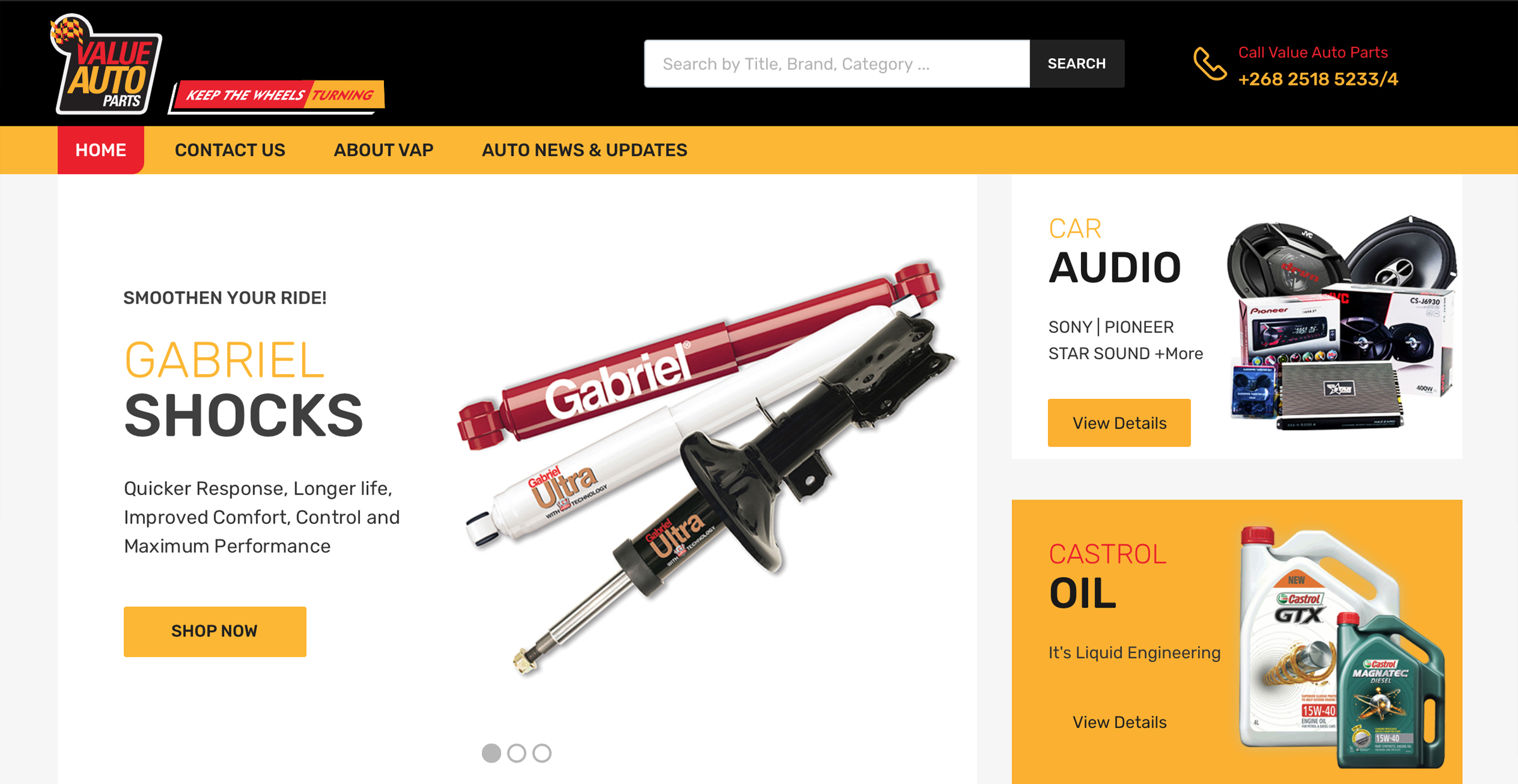This screenshot has height=784, width=1518.
Task: Click the phone handset icon
Action: click(1209, 64)
